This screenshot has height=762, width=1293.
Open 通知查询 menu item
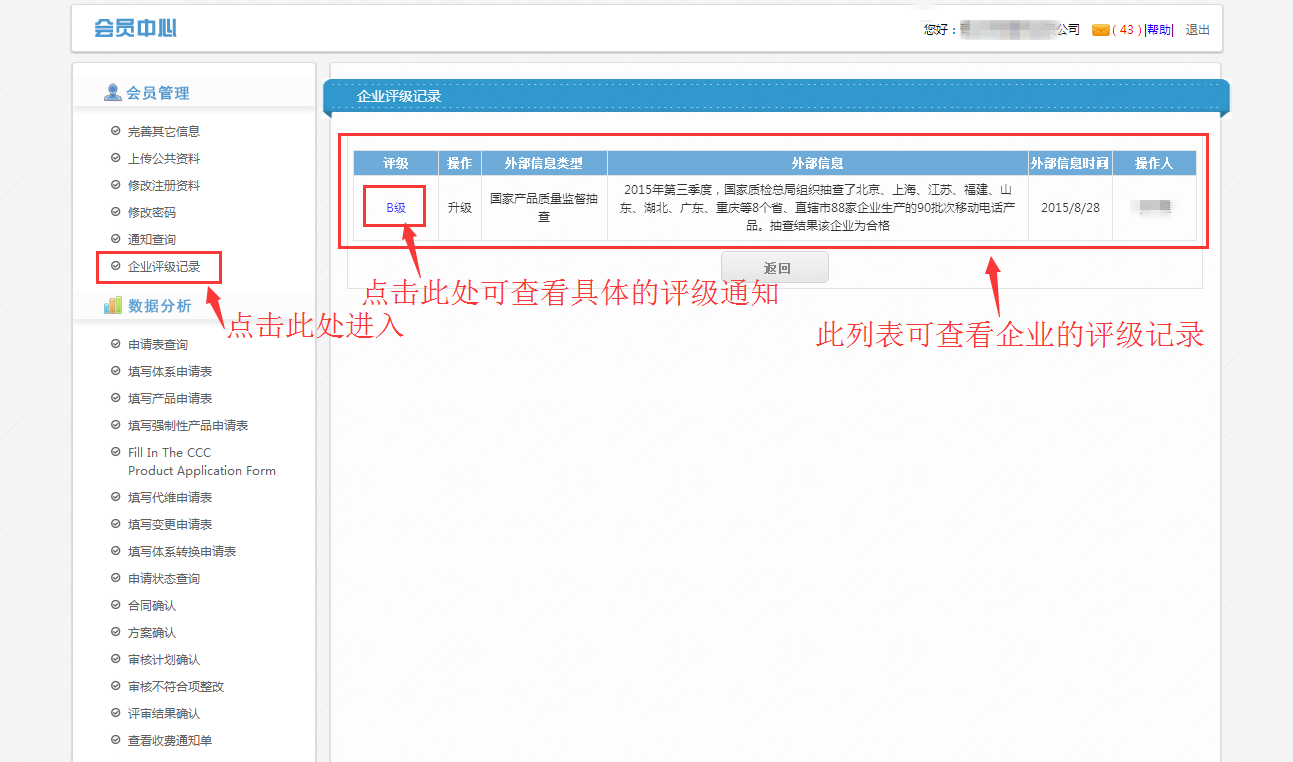click(x=152, y=239)
